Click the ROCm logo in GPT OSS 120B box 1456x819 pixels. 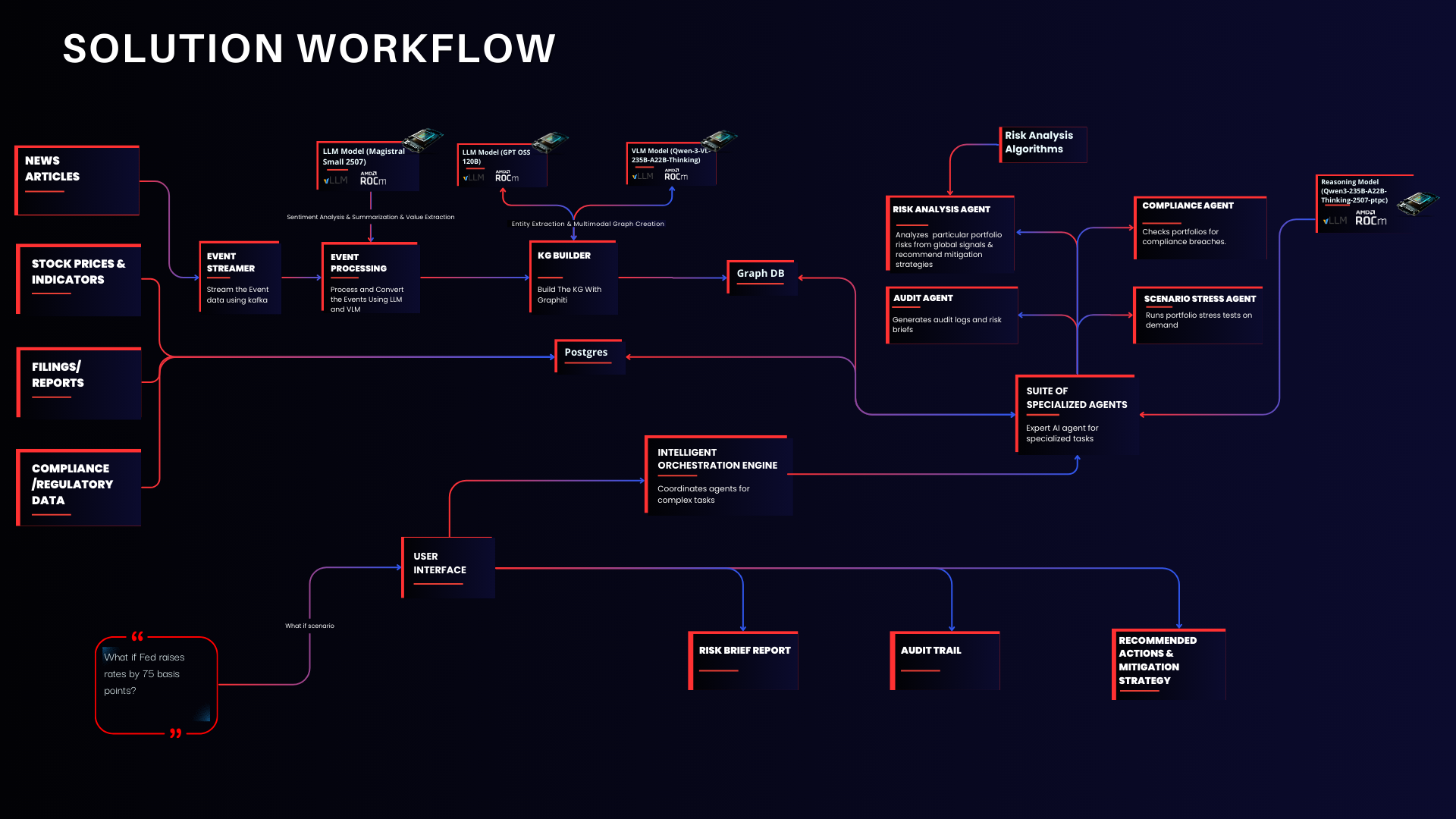(507, 176)
